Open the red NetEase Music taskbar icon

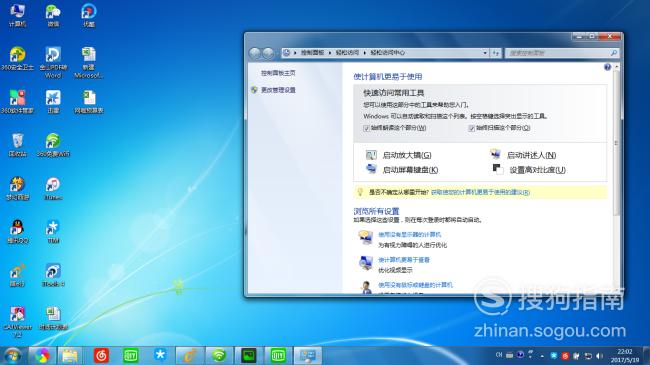[101, 356]
